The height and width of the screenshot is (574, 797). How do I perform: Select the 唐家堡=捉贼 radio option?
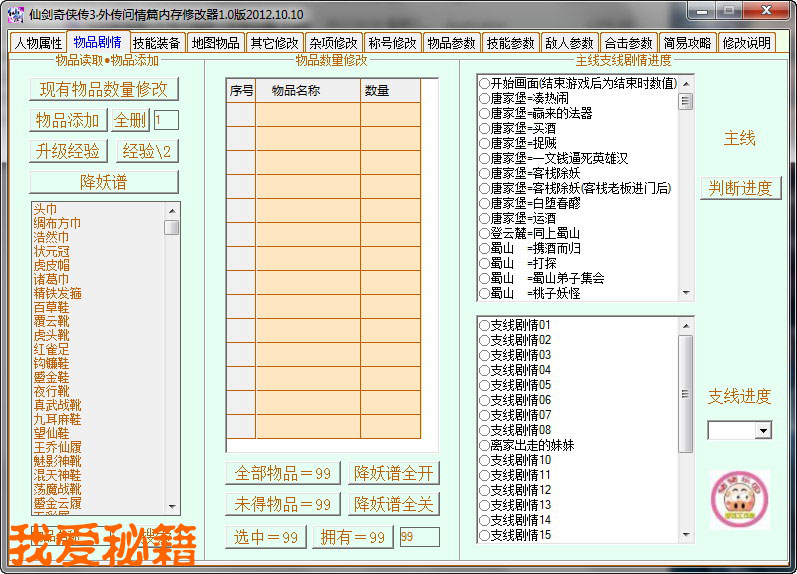[x=484, y=143]
